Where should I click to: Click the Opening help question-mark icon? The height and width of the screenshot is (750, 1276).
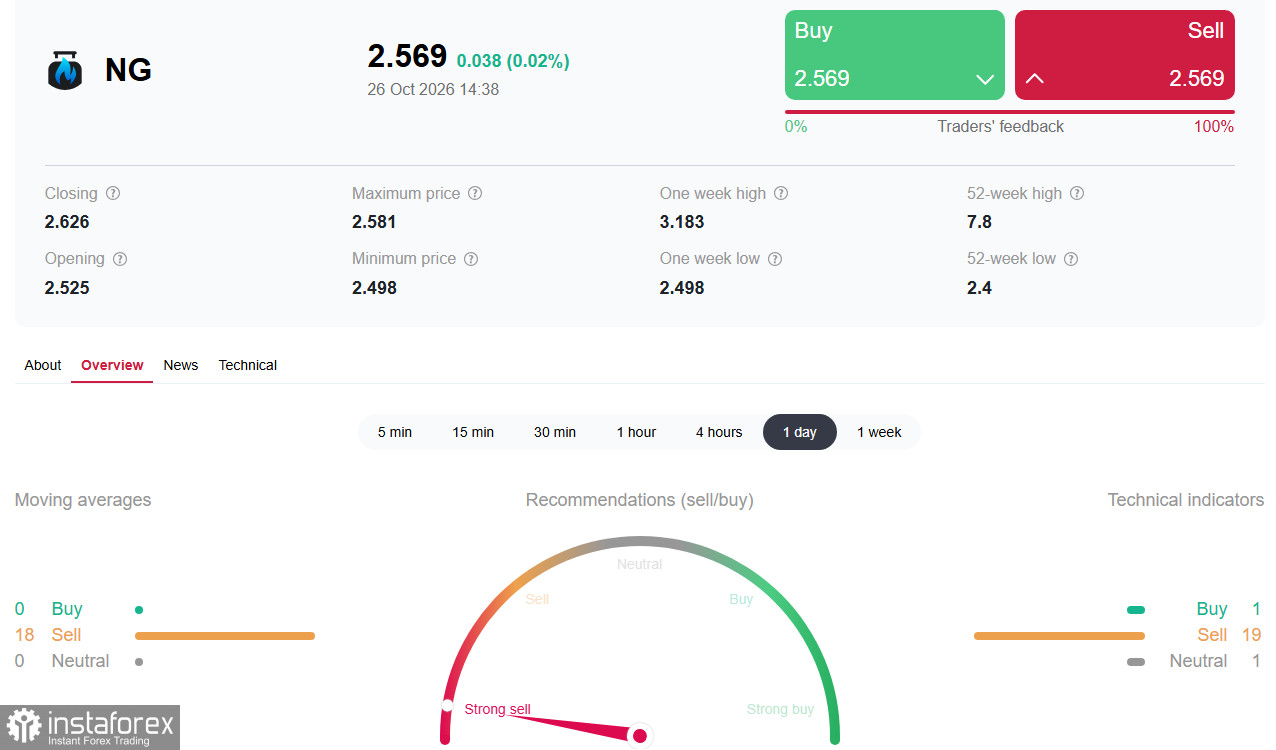tap(120, 259)
